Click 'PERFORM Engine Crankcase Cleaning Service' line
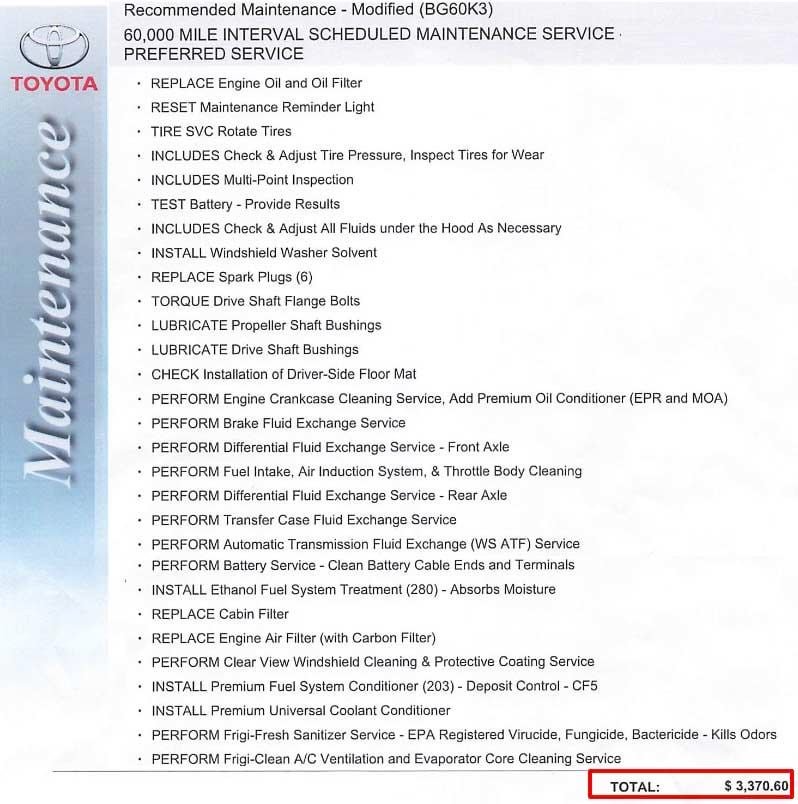Image resolution: width=798 pixels, height=804 pixels. [x=440, y=399]
